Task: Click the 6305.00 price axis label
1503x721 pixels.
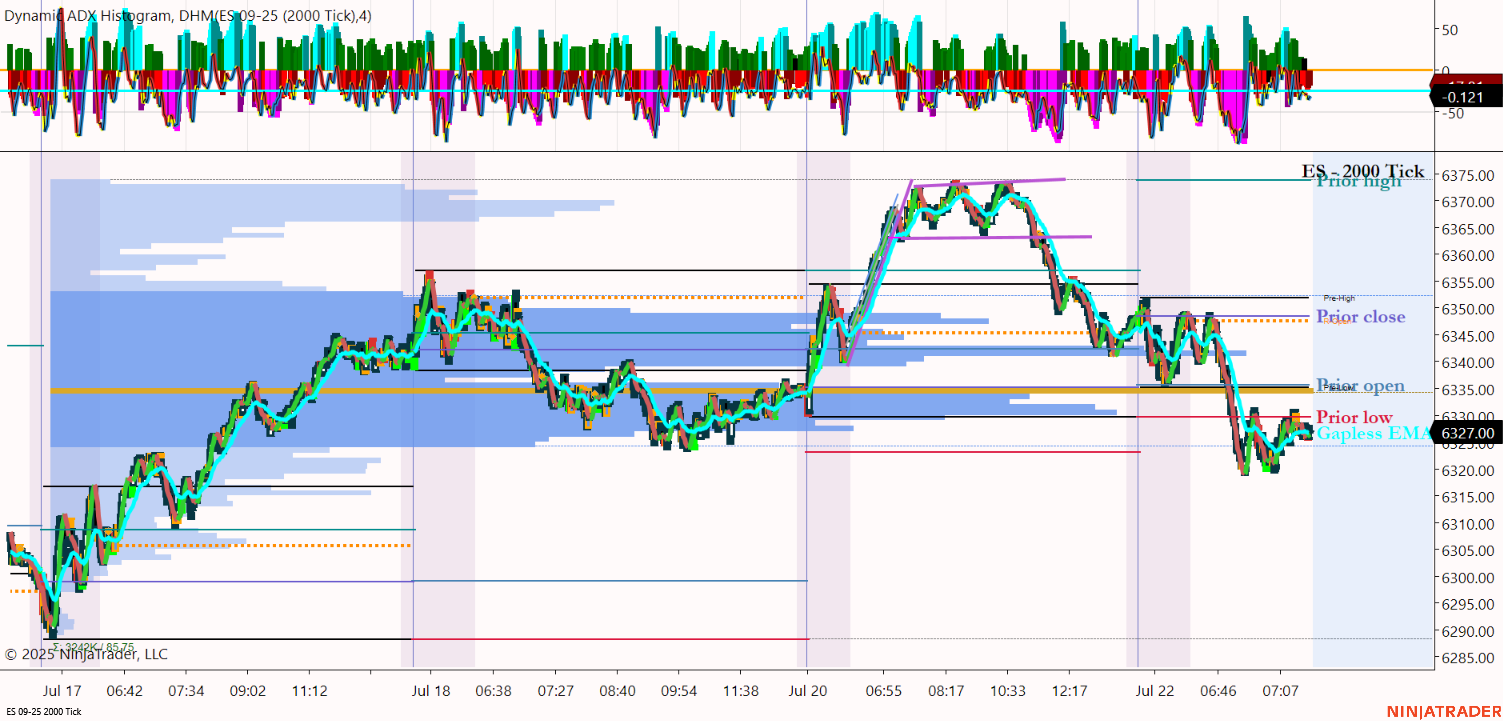Action: pos(1466,551)
